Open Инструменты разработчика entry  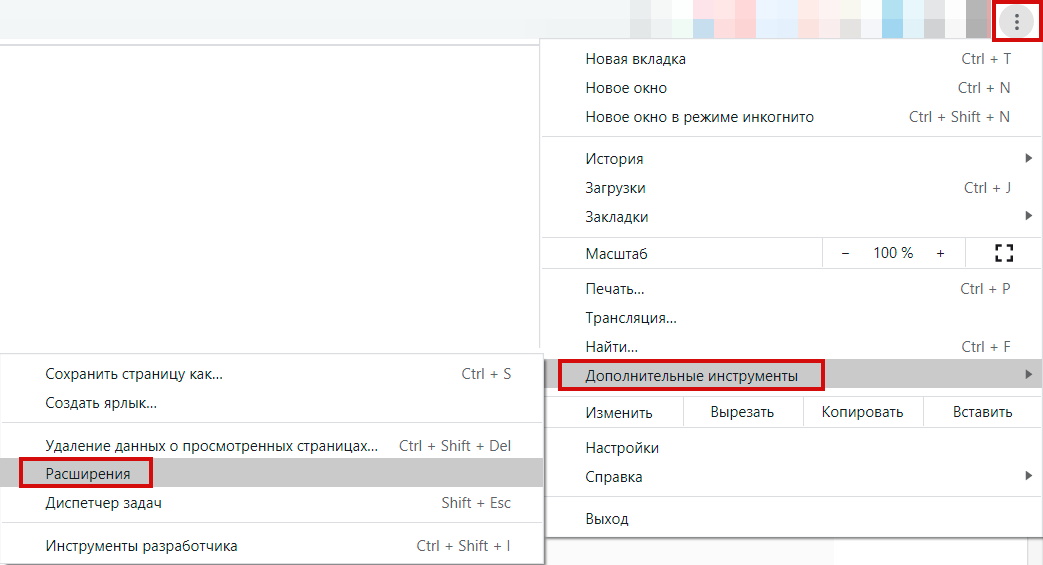pos(272,546)
